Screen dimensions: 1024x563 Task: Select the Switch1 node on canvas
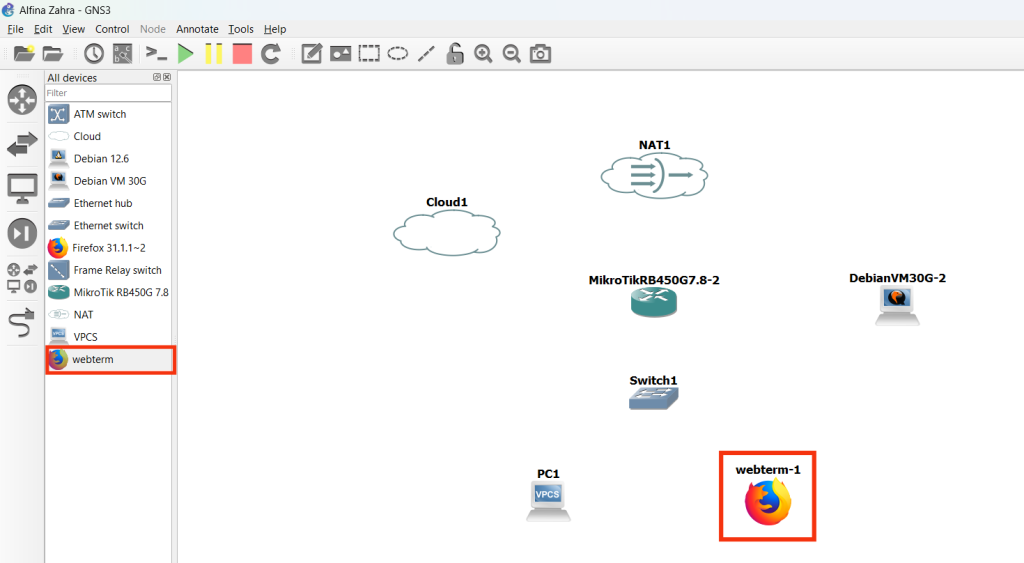653,398
